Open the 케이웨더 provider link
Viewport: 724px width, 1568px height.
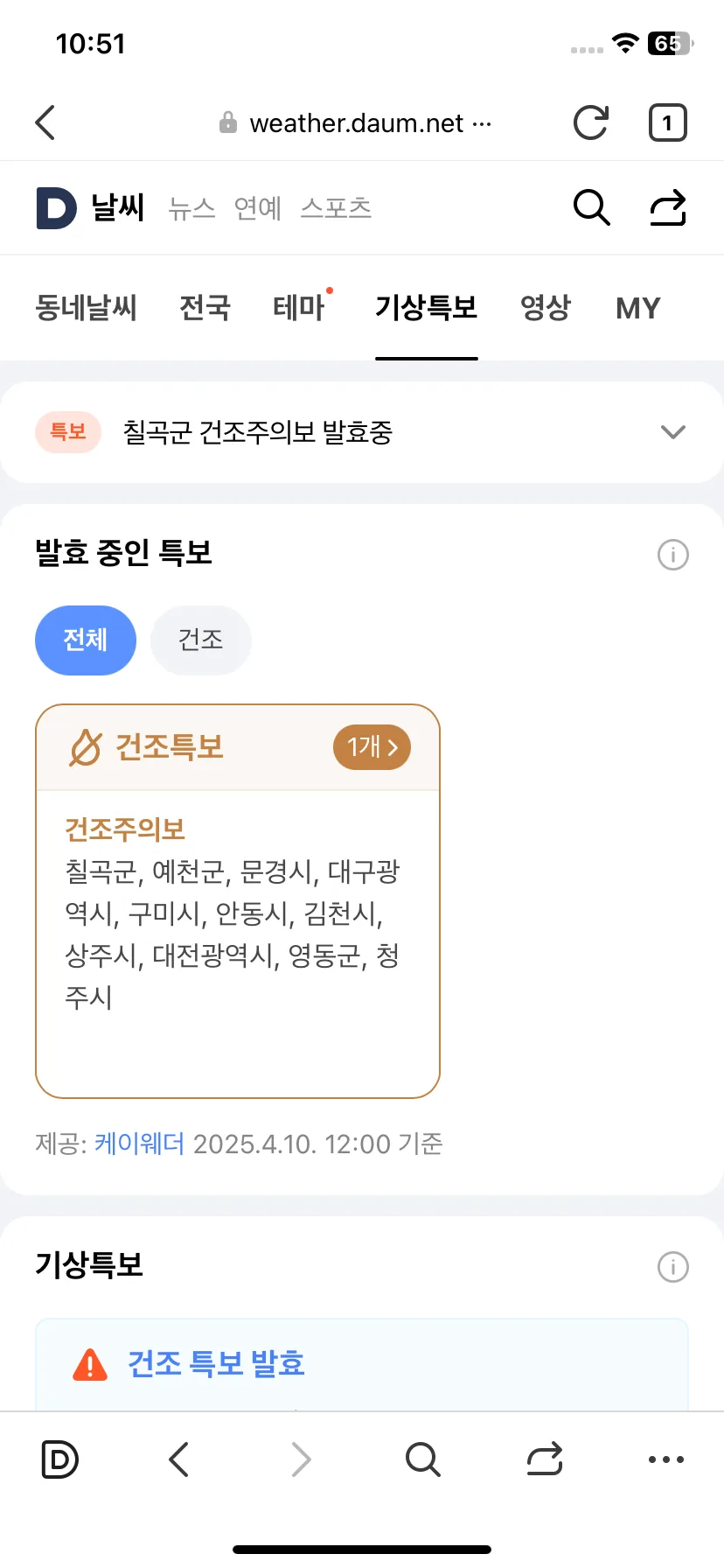pyautogui.click(x=139, y=1144)
